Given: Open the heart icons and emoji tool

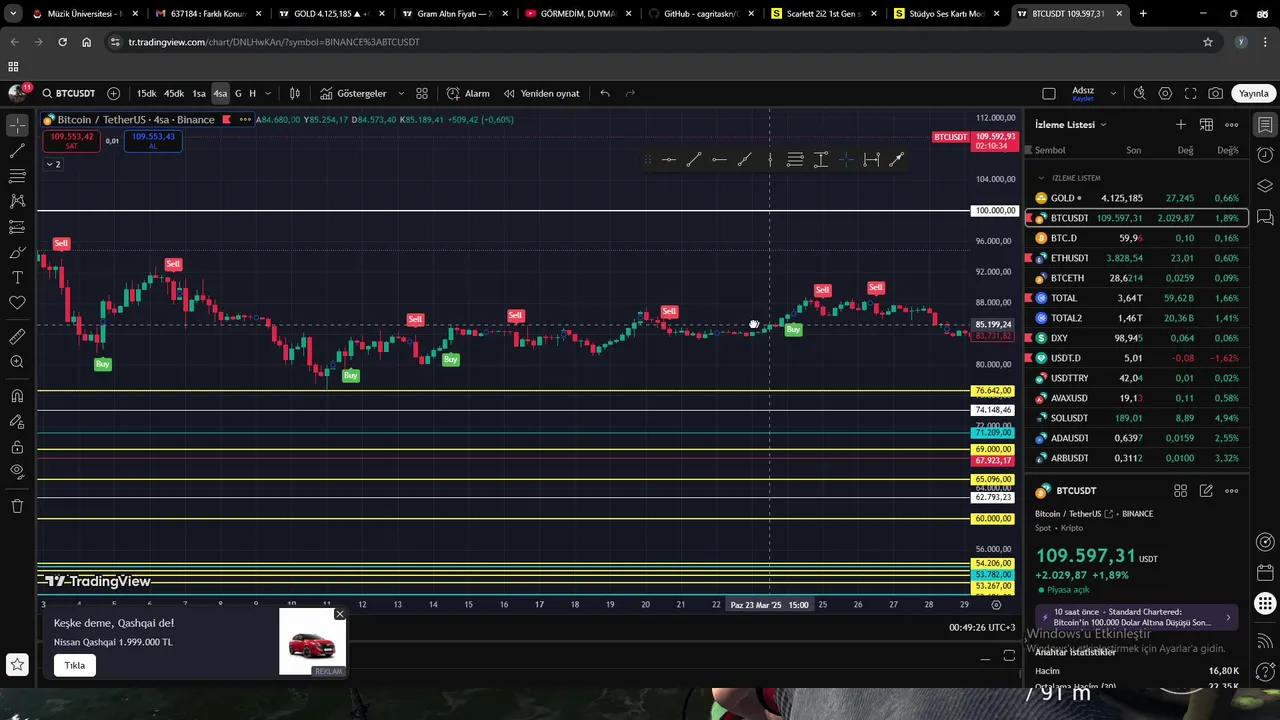Looking at the screenshot, I should pyautogui.click(x=17, y=302).
